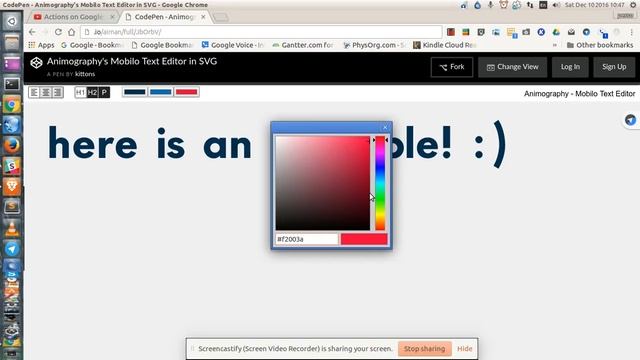Open Other bookmarks folder

600,45
